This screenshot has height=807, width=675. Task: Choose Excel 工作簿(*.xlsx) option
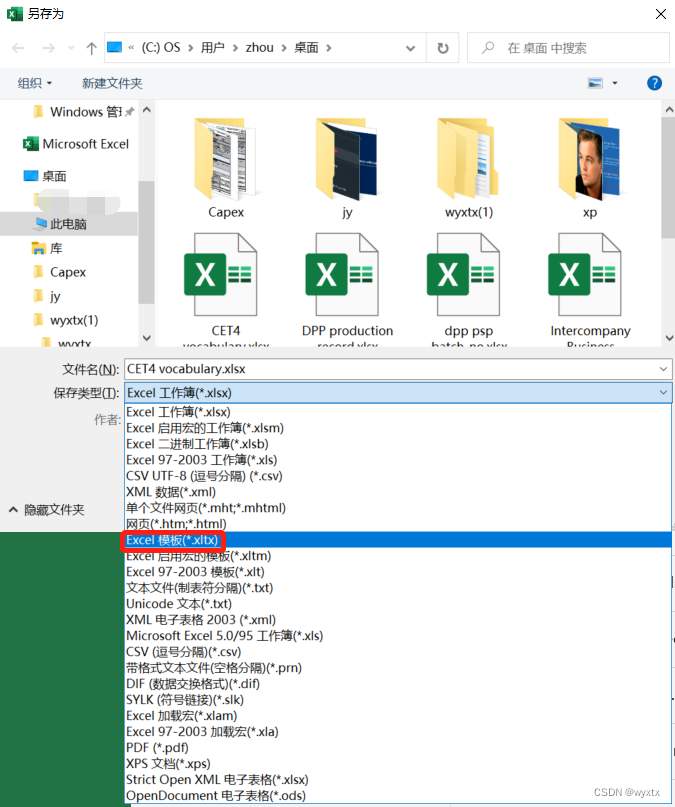click(398, 412)
